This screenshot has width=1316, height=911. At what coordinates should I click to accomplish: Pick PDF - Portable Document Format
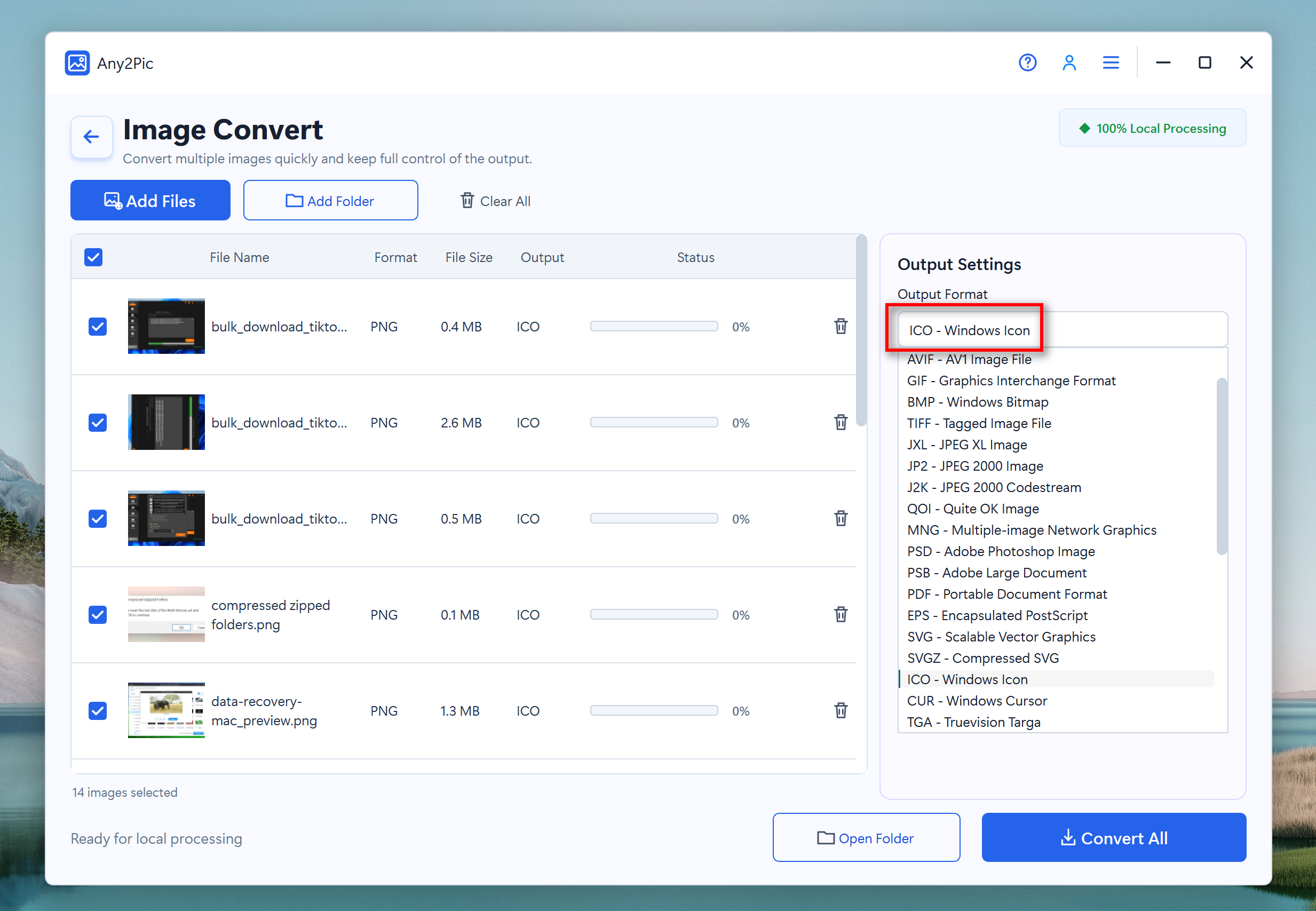[x=1056, y=593]
